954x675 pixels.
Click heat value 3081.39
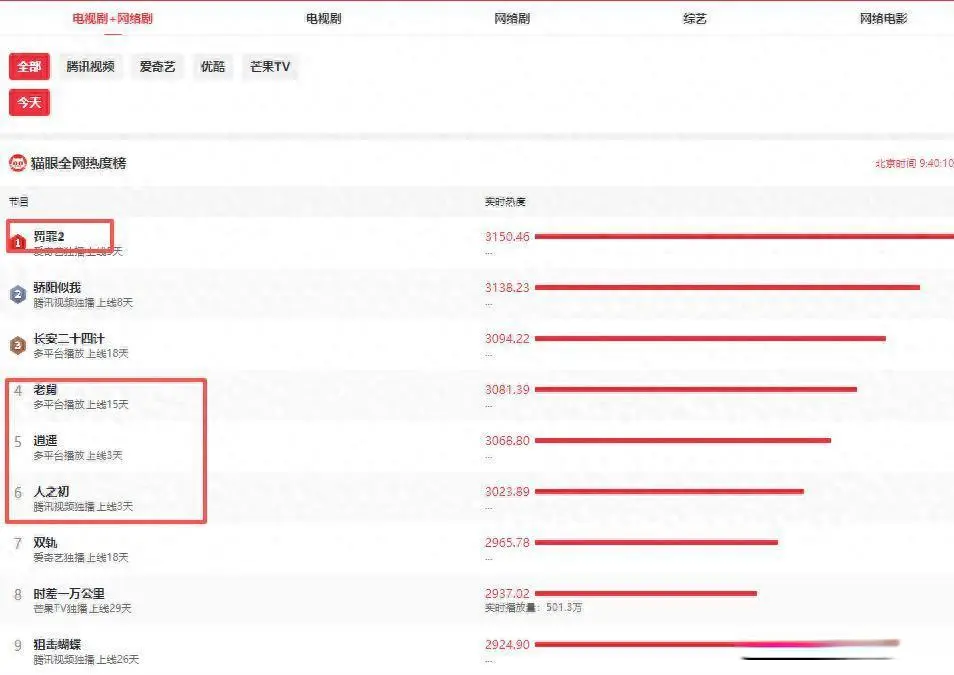pos(507,390)
